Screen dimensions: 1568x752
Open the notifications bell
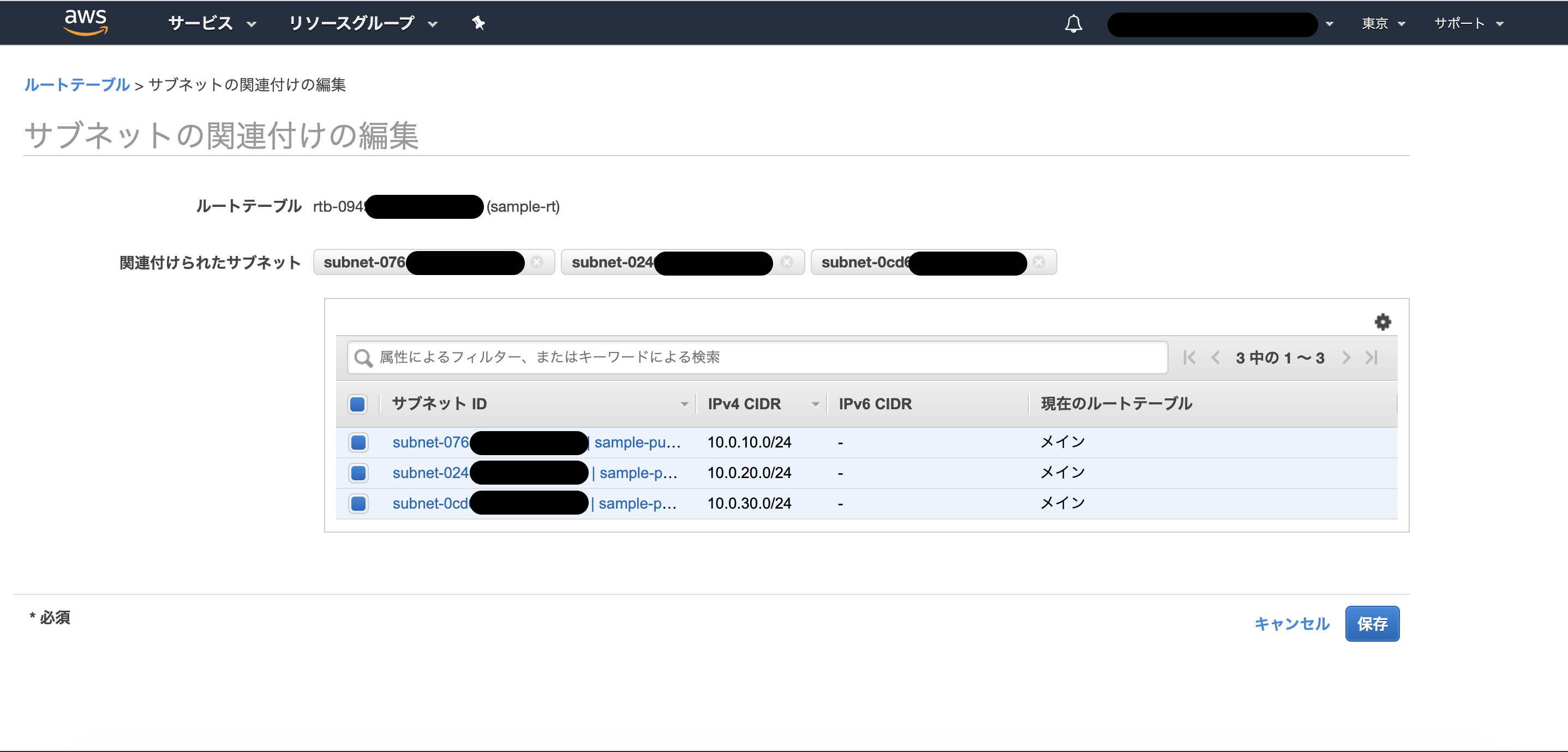(1073, 23)
